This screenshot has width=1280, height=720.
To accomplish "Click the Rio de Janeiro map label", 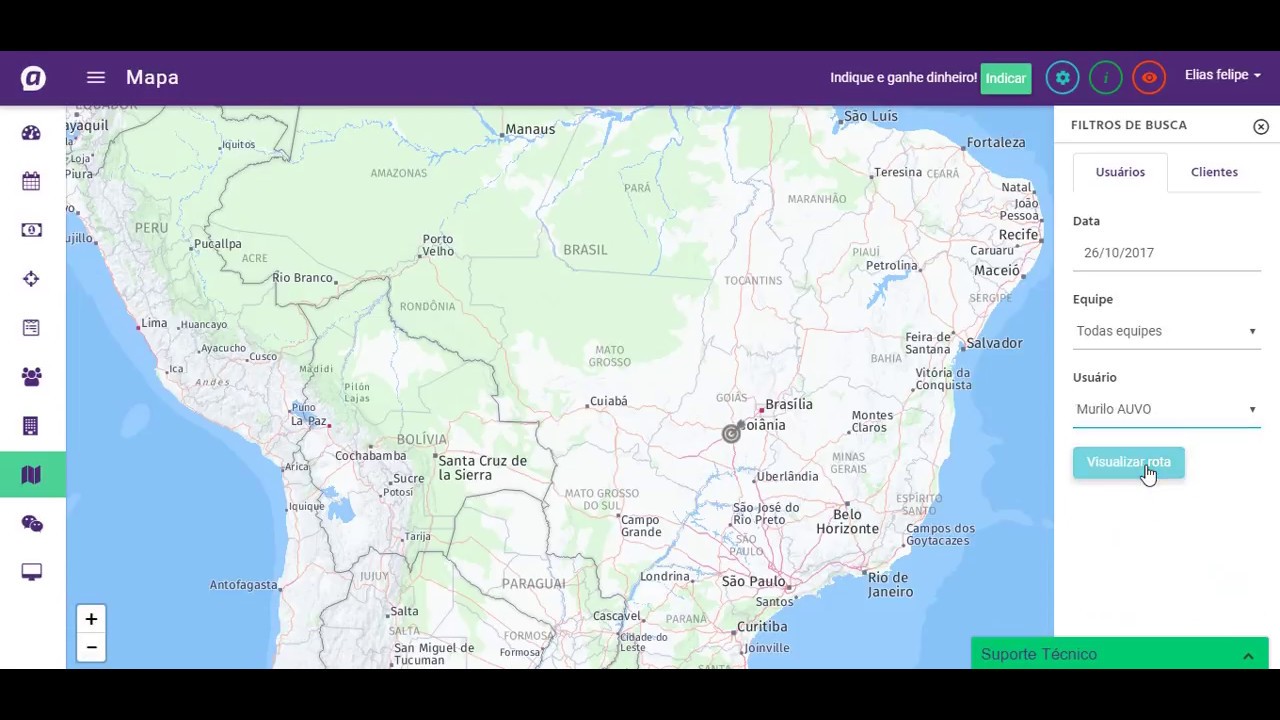I will coord(890,584).
